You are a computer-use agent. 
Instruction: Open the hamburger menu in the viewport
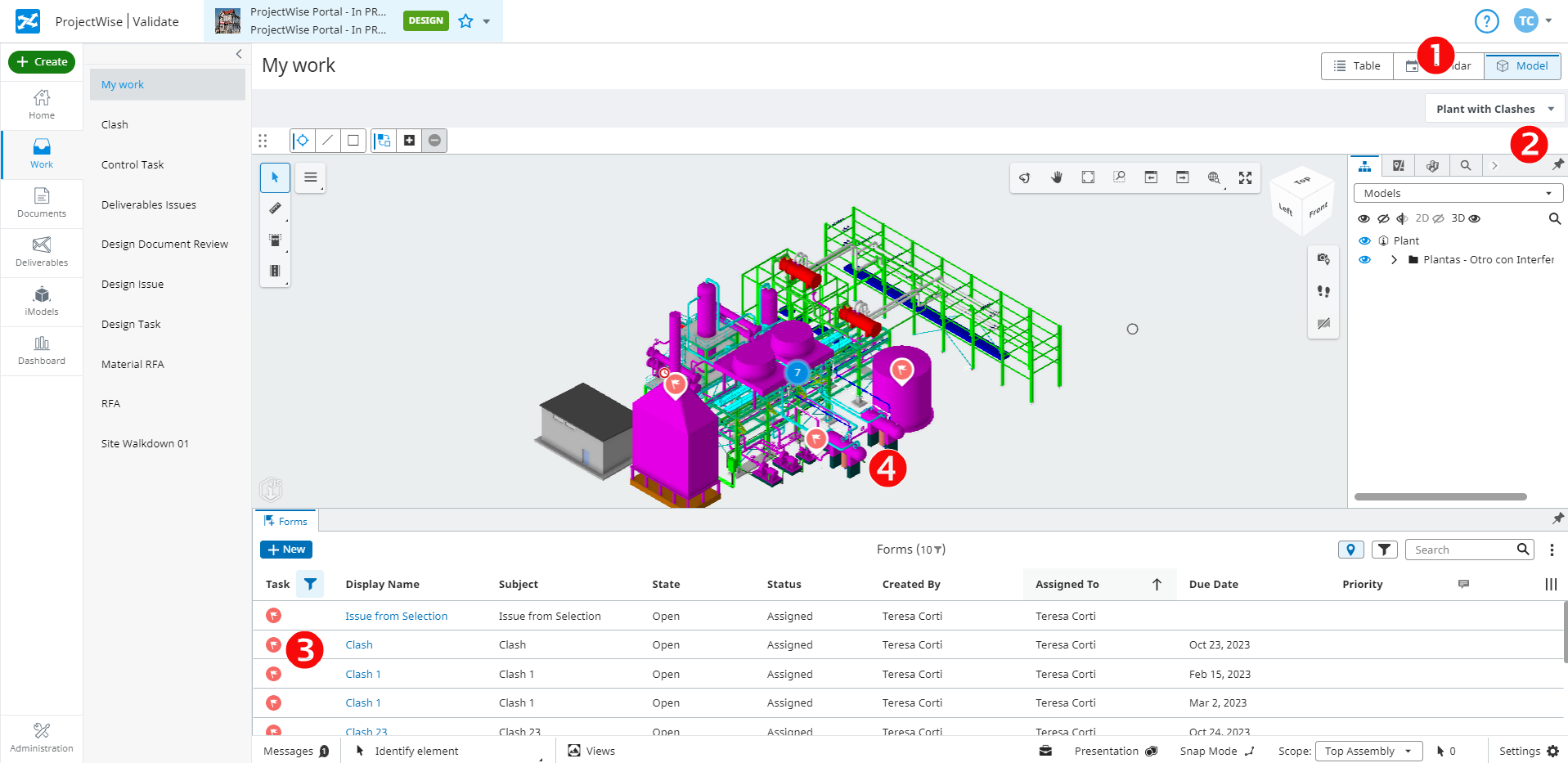click(x=310, y=177)
